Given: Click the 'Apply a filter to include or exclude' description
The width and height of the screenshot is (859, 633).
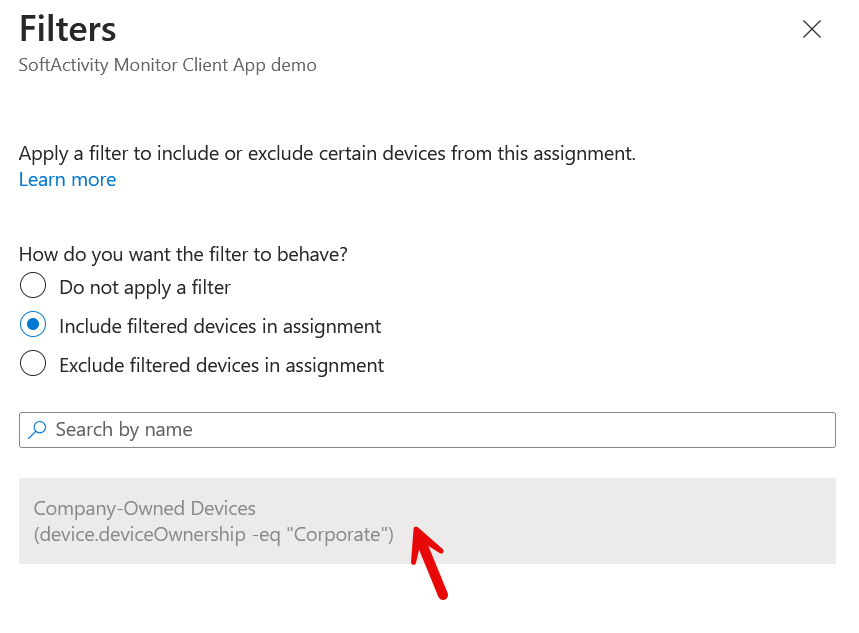Looking at the screenshot, I should tap(328, 154).
